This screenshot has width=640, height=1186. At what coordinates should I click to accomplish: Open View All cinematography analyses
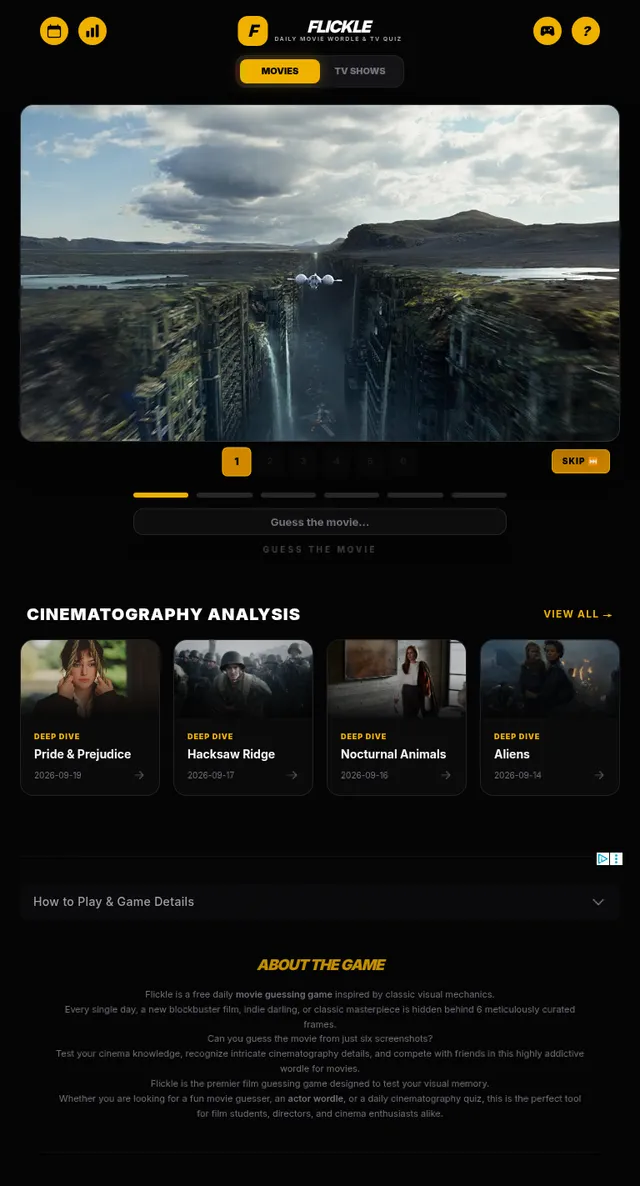(578, 614)
